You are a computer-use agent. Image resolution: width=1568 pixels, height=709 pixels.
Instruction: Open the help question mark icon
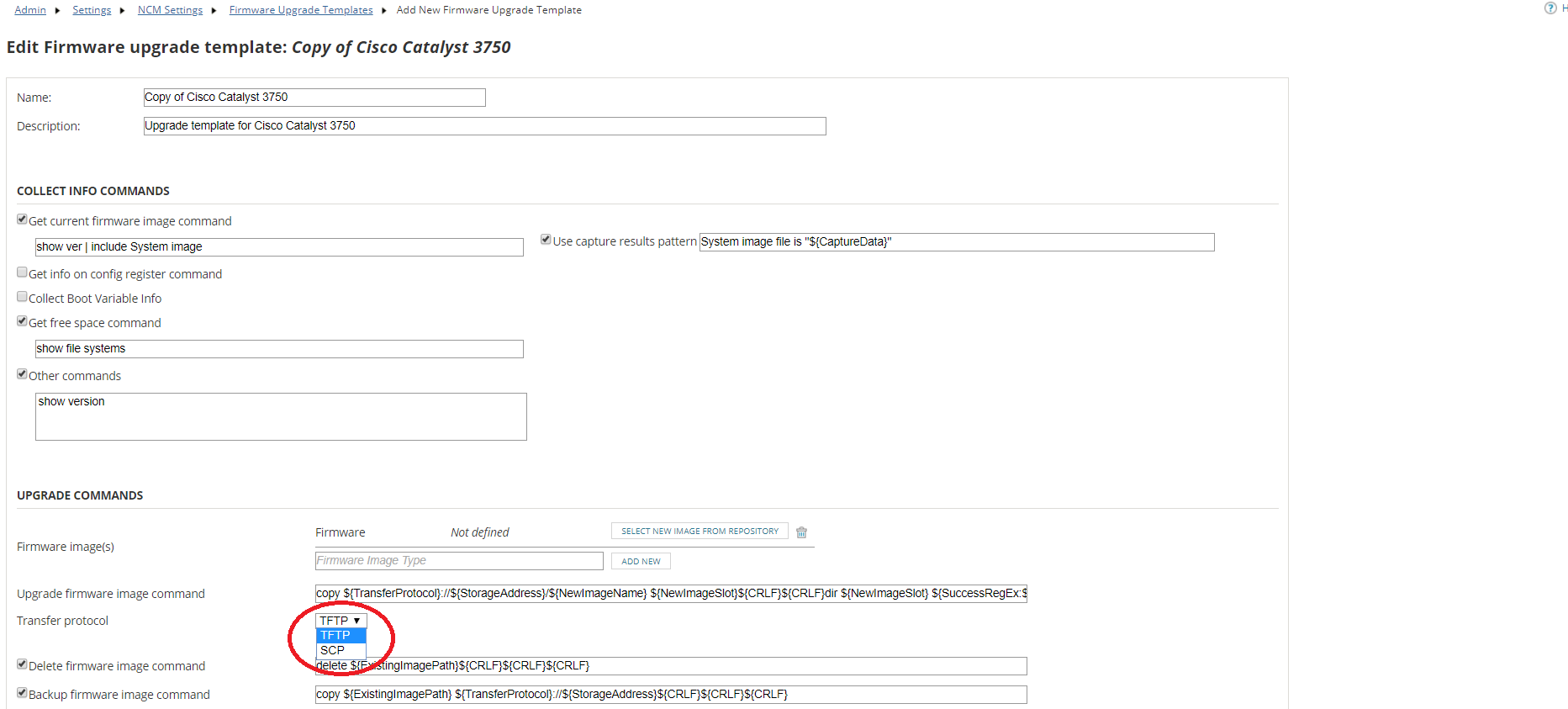(1550, 8)
